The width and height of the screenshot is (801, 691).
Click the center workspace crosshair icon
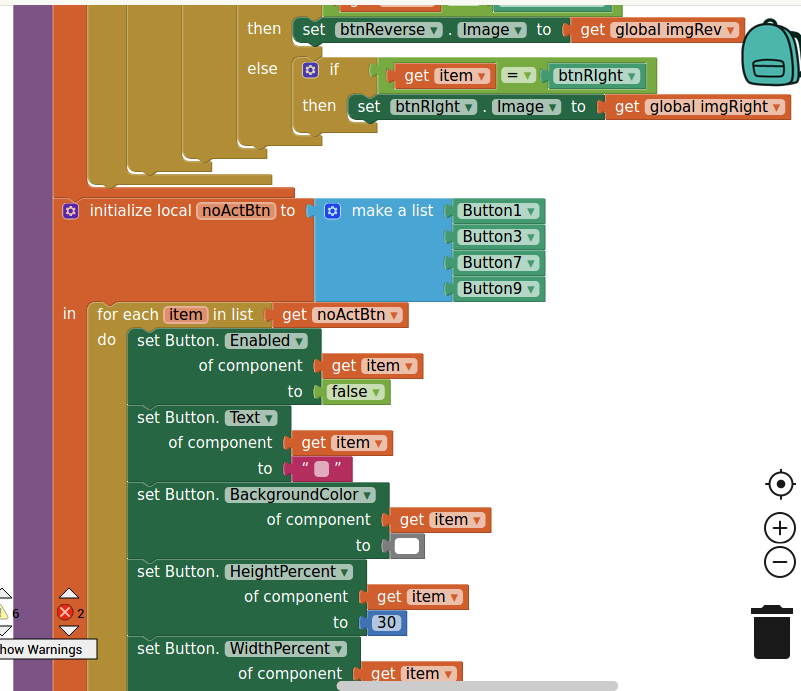click(x=780, y=485)
